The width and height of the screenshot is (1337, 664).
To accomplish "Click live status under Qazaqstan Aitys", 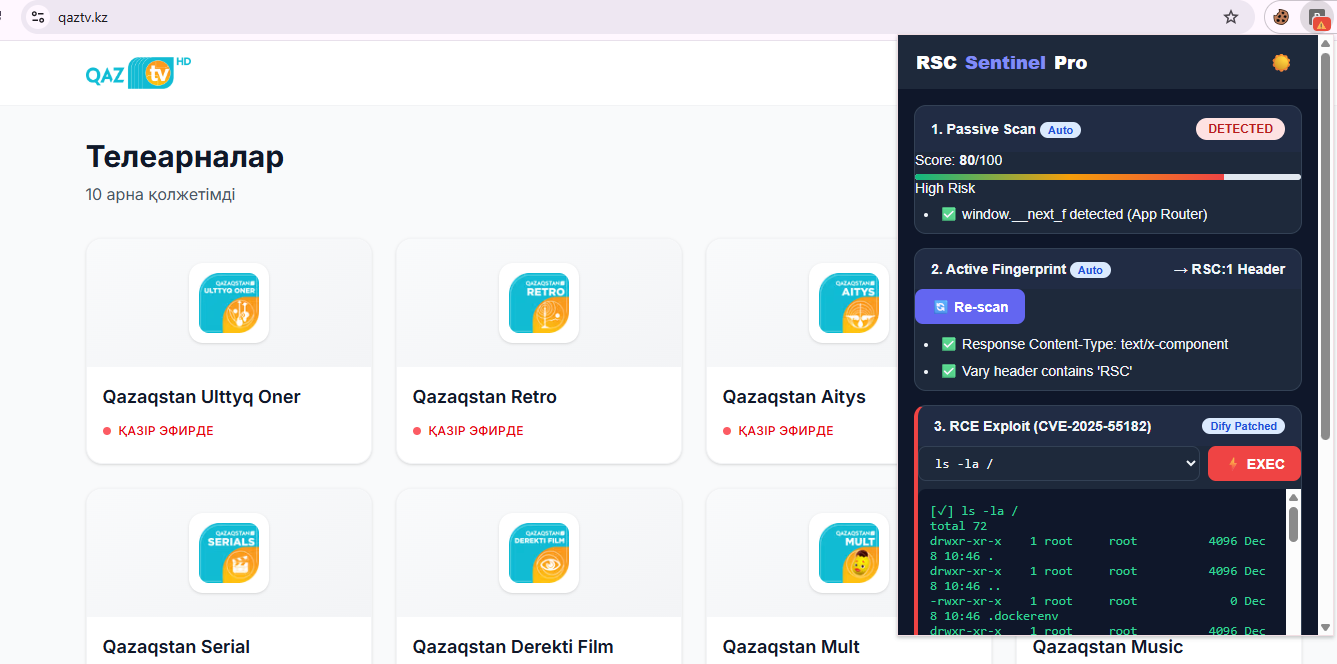I will tap(778, 431).
